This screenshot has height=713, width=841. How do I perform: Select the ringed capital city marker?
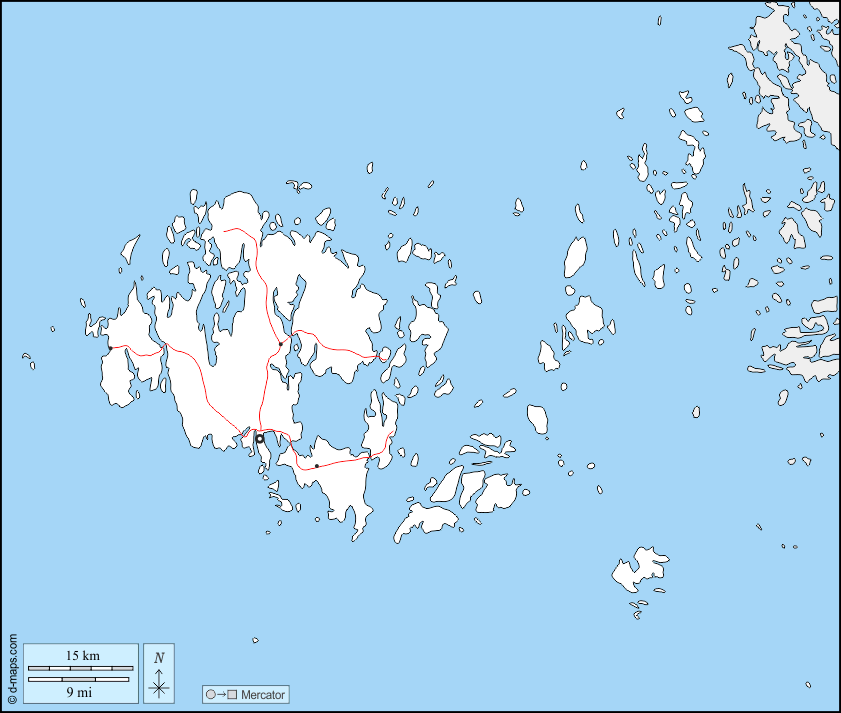click(260, 438)
